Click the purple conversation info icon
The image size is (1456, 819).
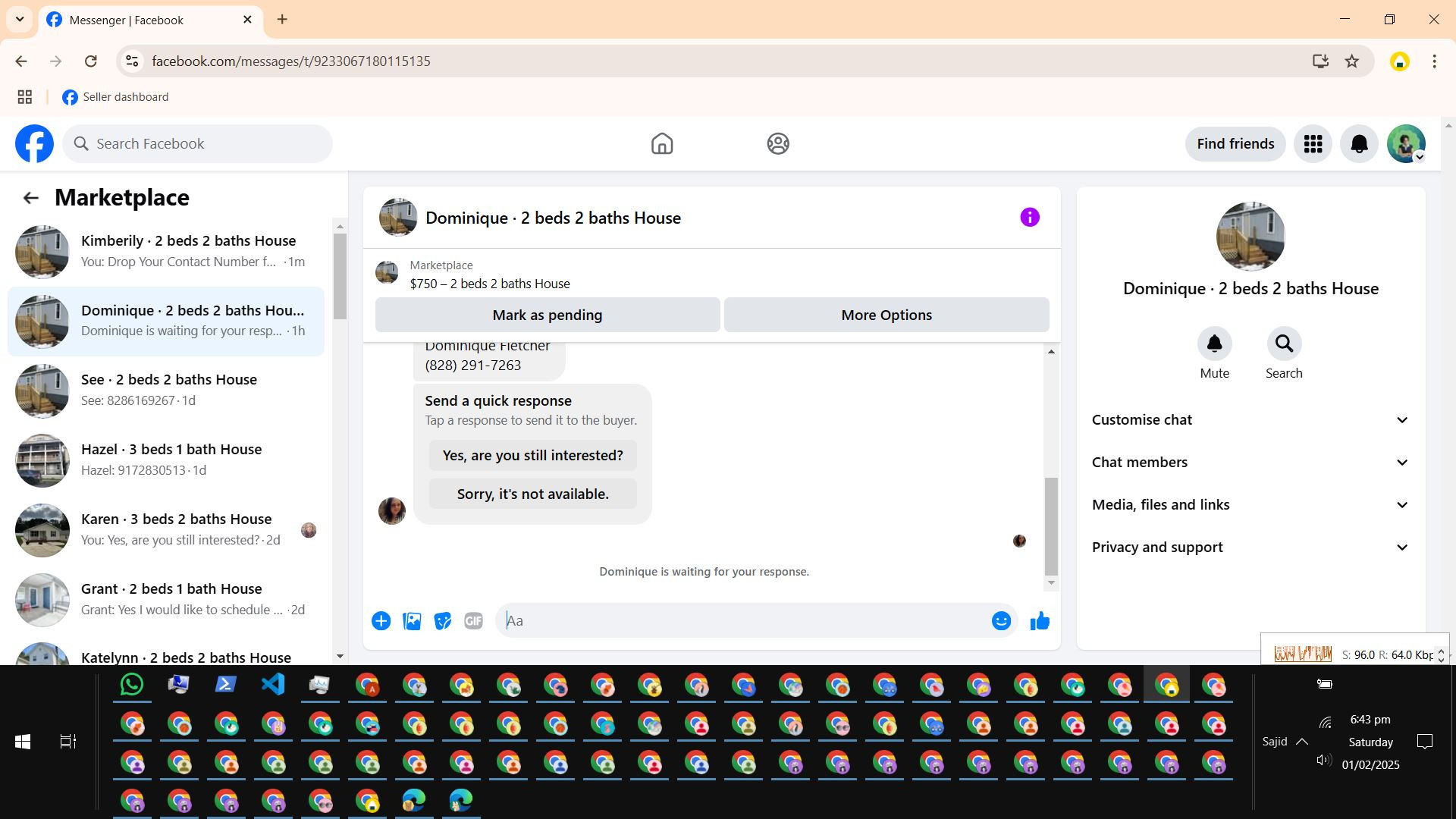tap(1029, 218)
